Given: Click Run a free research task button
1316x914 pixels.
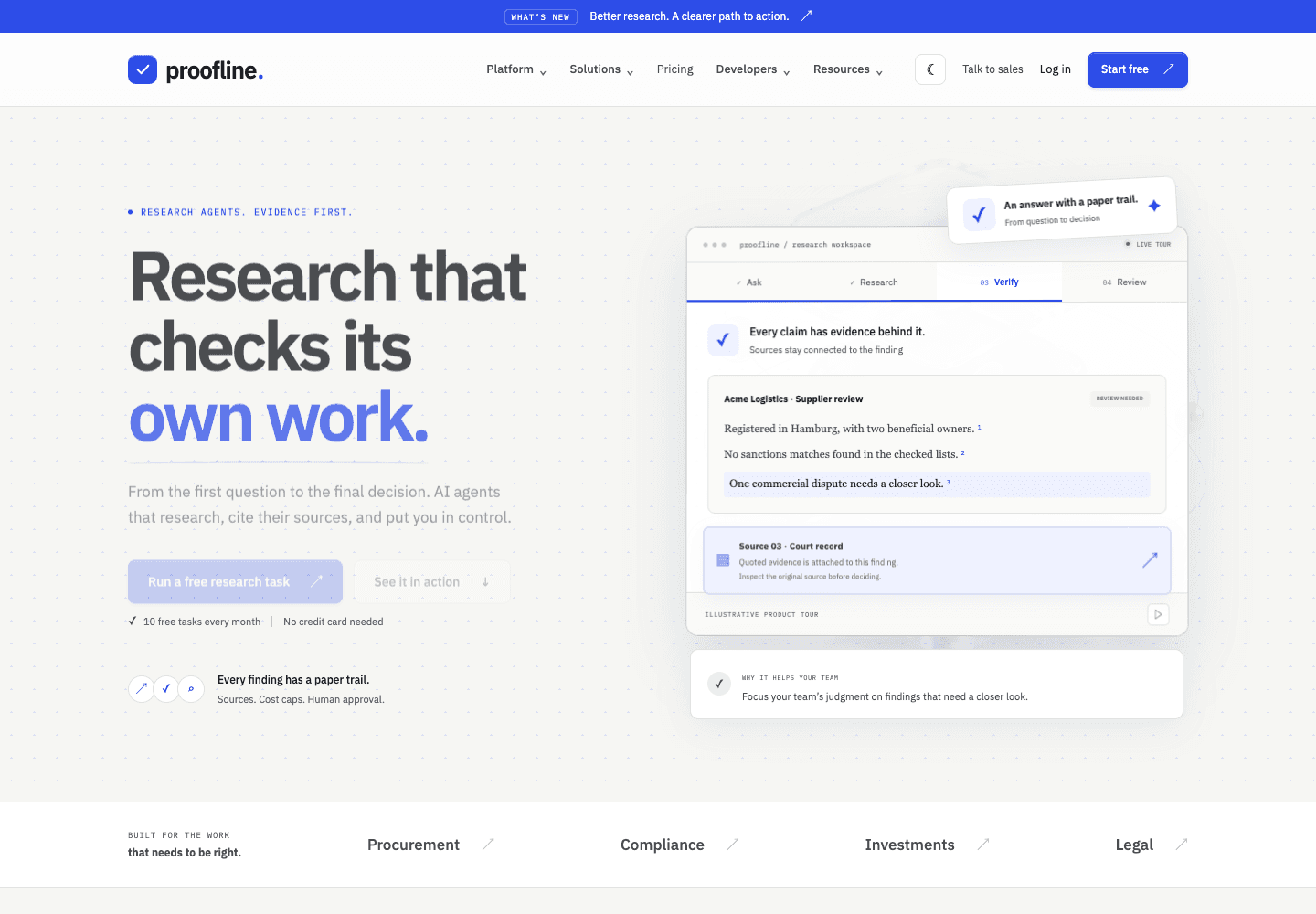Looking at the screenshot, I should (x=235, y=581).
